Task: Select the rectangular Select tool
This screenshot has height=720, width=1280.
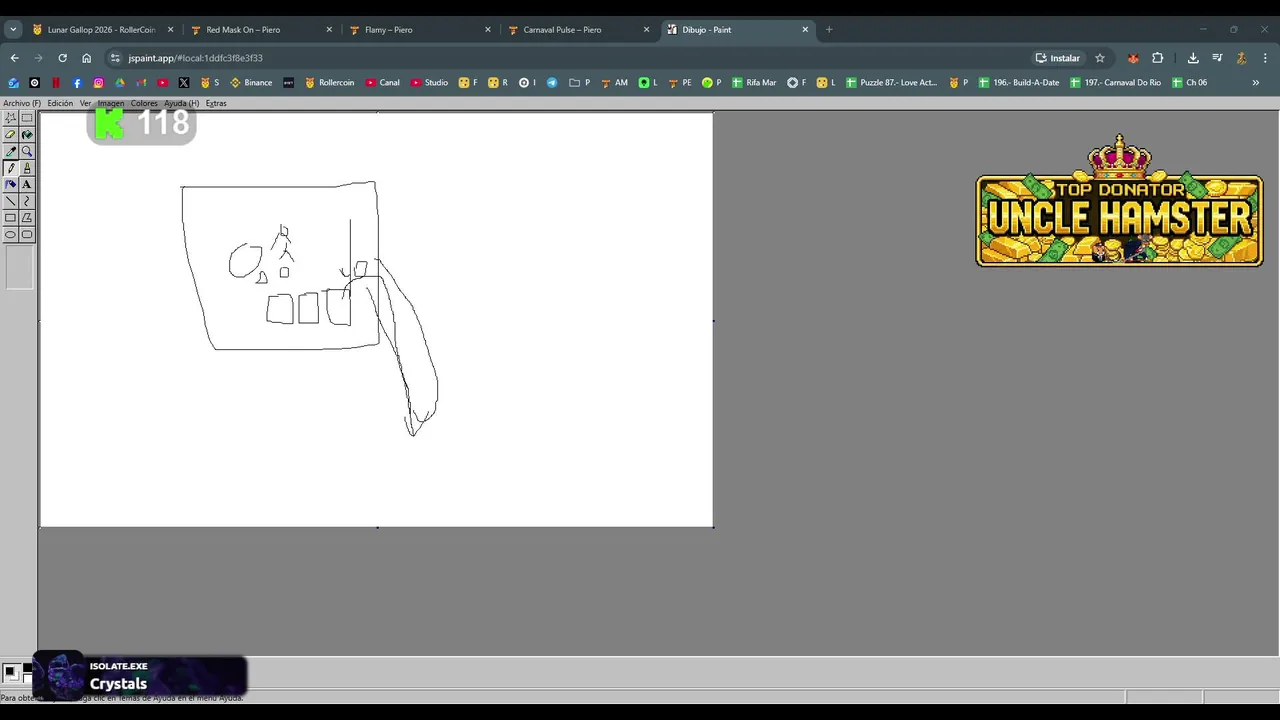Action: (x=27, y=118)
